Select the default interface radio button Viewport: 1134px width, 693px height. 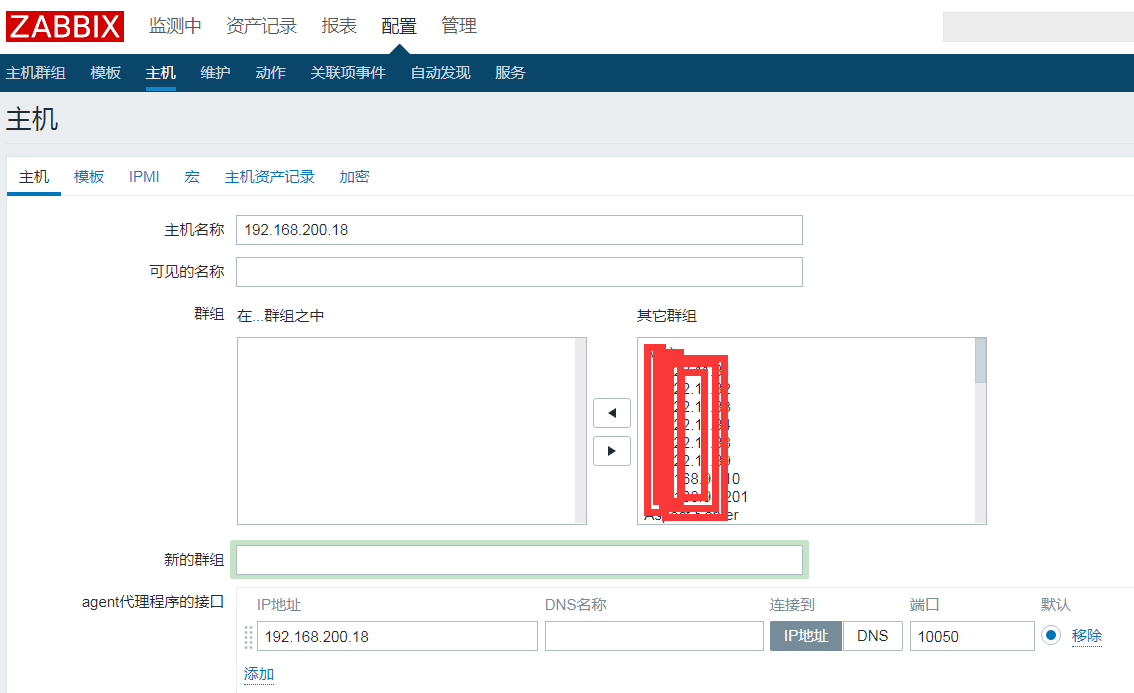point(1051,635)
